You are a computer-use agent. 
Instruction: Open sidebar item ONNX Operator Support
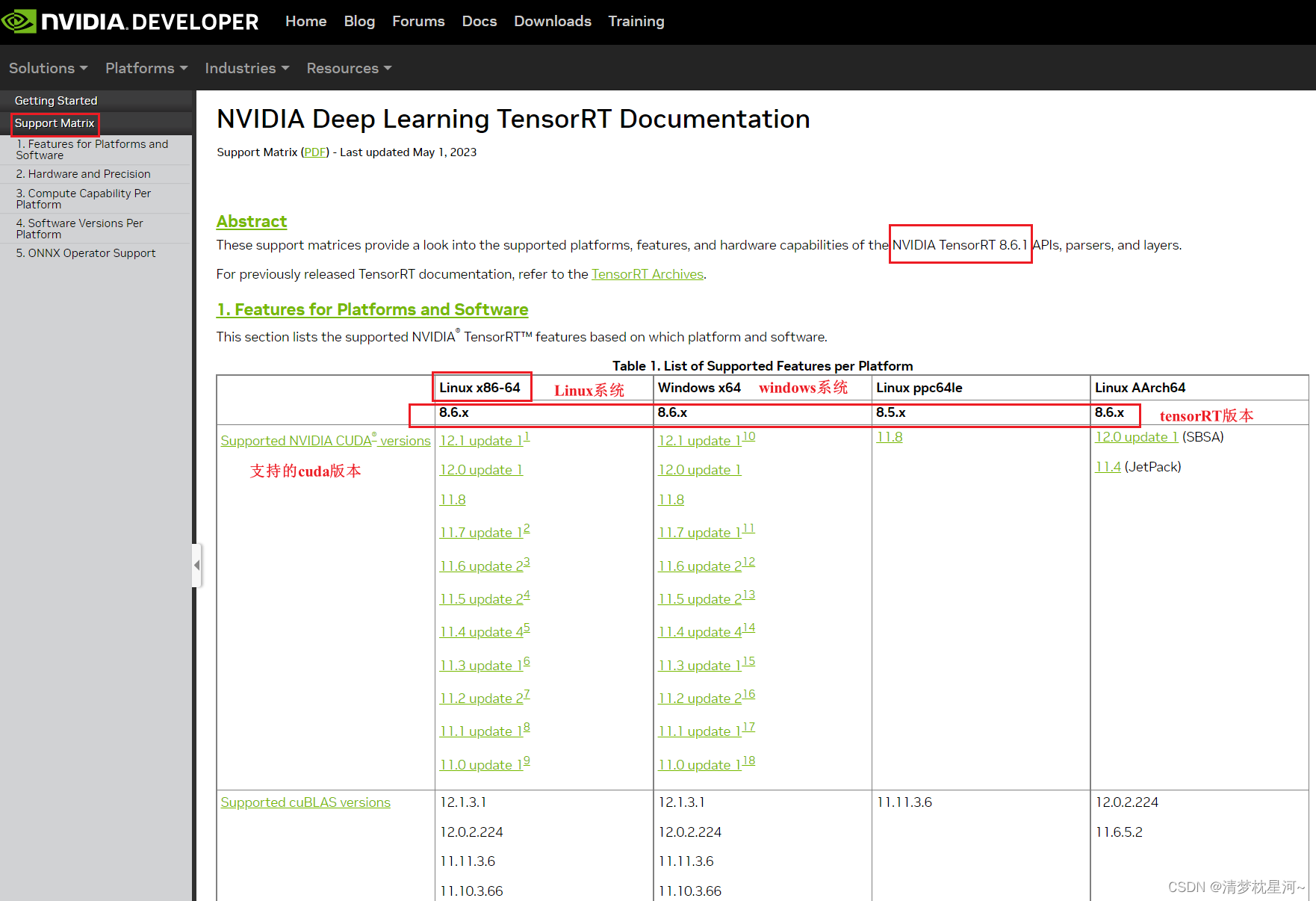(x=86, y=253)
